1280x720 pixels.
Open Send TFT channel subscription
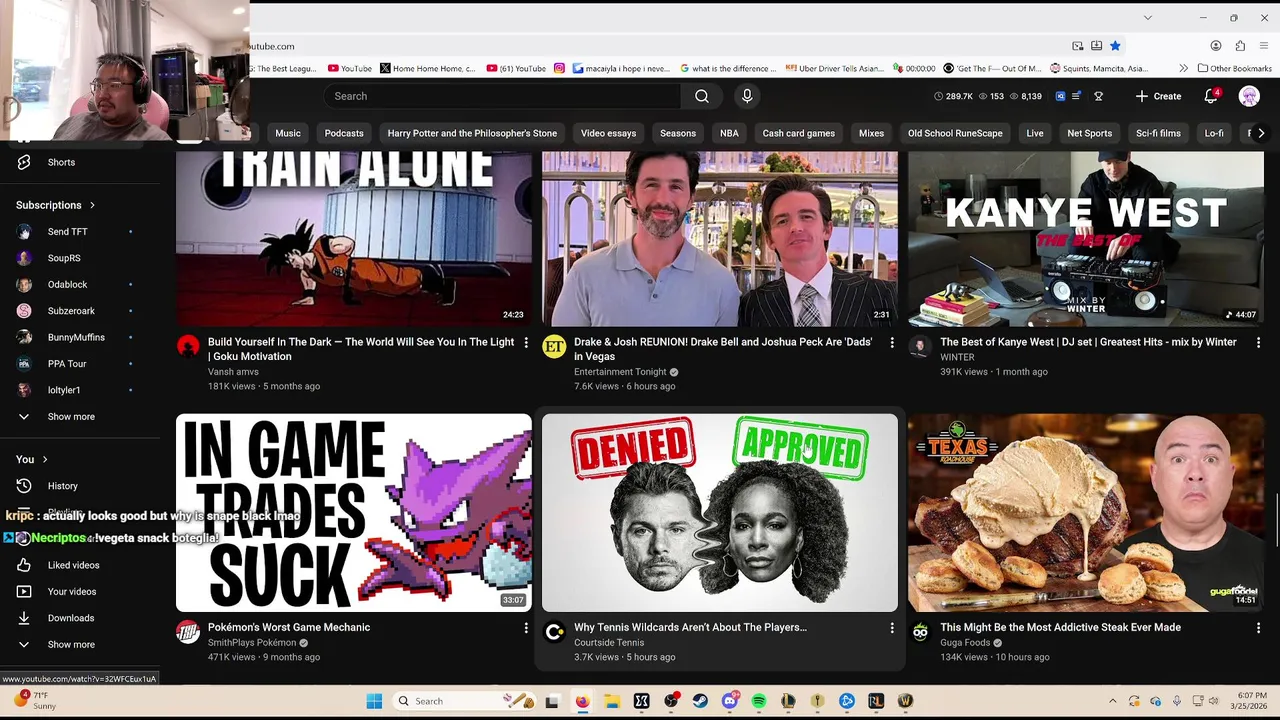pos(80,232)
